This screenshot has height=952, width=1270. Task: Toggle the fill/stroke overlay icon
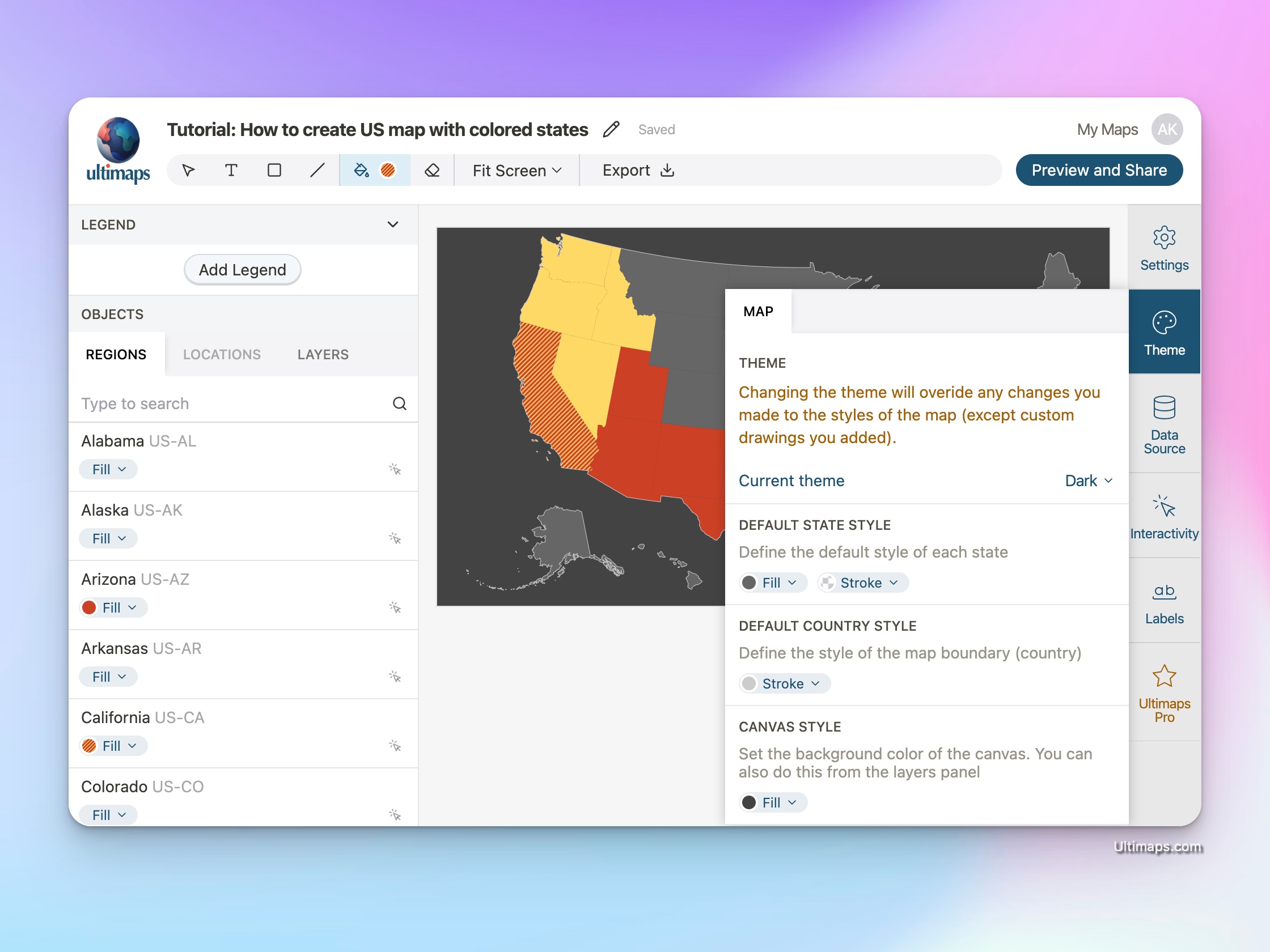[389, 169]
